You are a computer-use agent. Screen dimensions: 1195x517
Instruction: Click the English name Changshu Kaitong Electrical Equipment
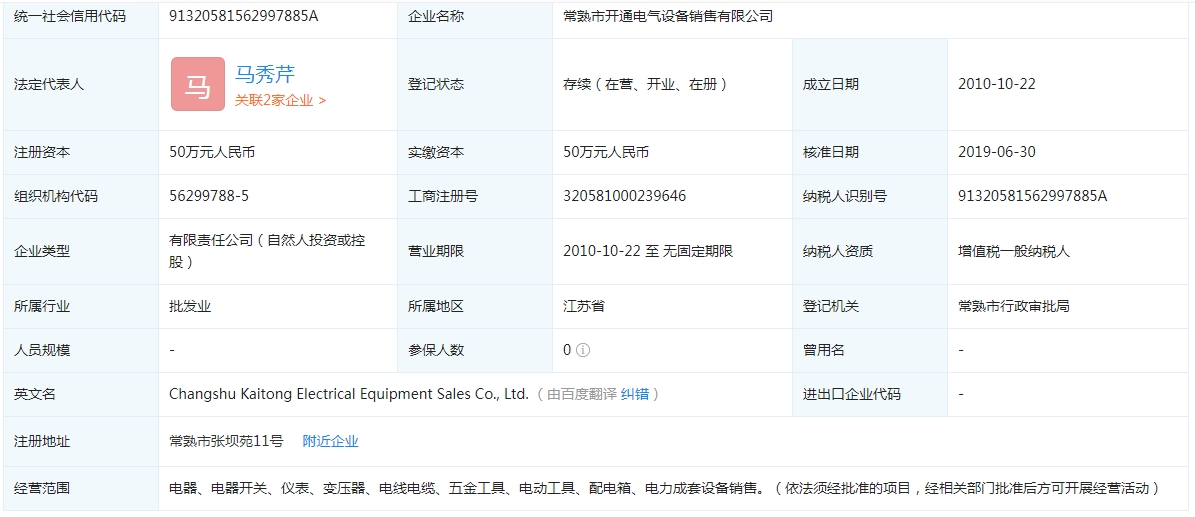tap(348, 394)
